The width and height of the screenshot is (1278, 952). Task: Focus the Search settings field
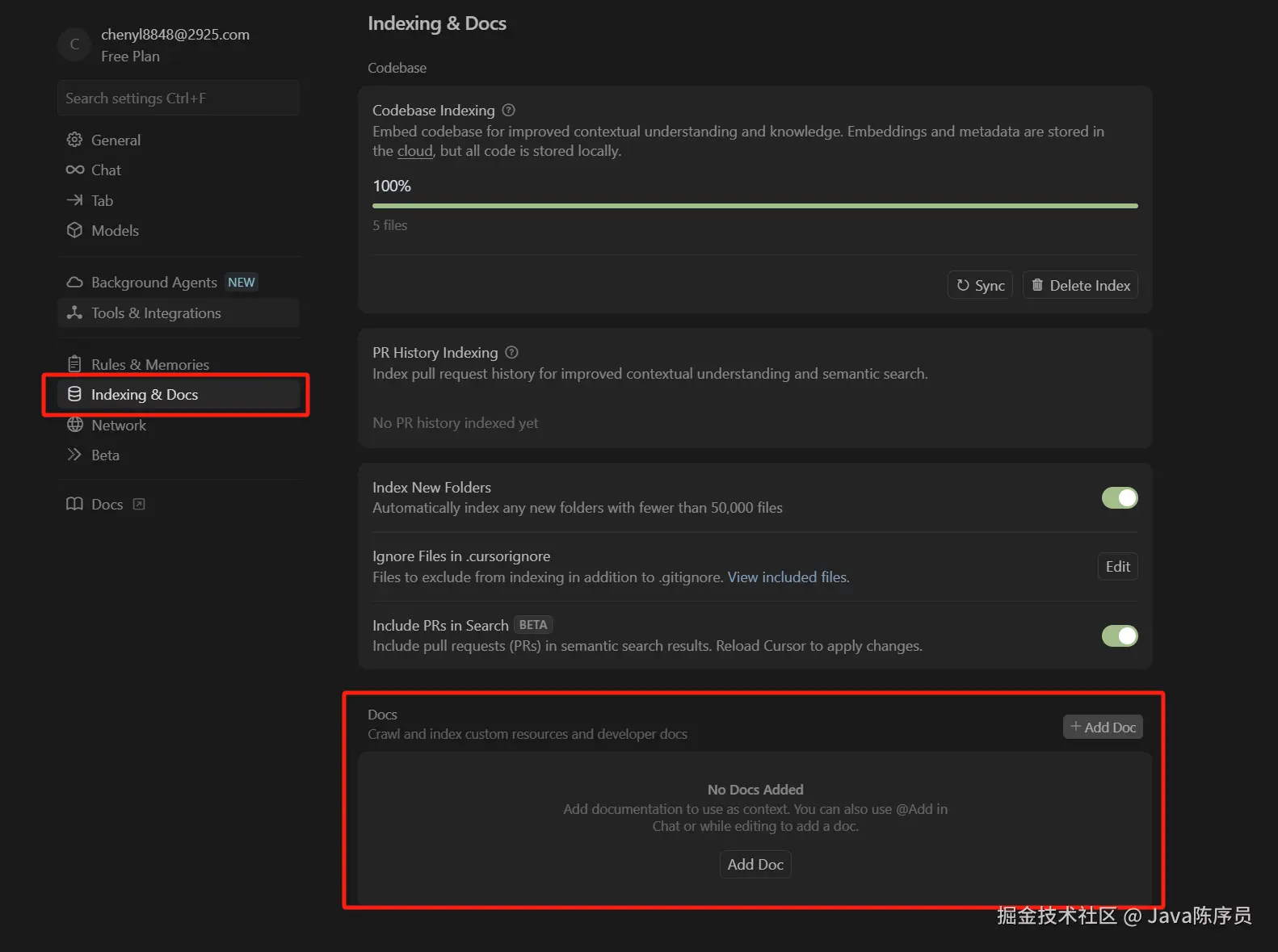(179, 98)
